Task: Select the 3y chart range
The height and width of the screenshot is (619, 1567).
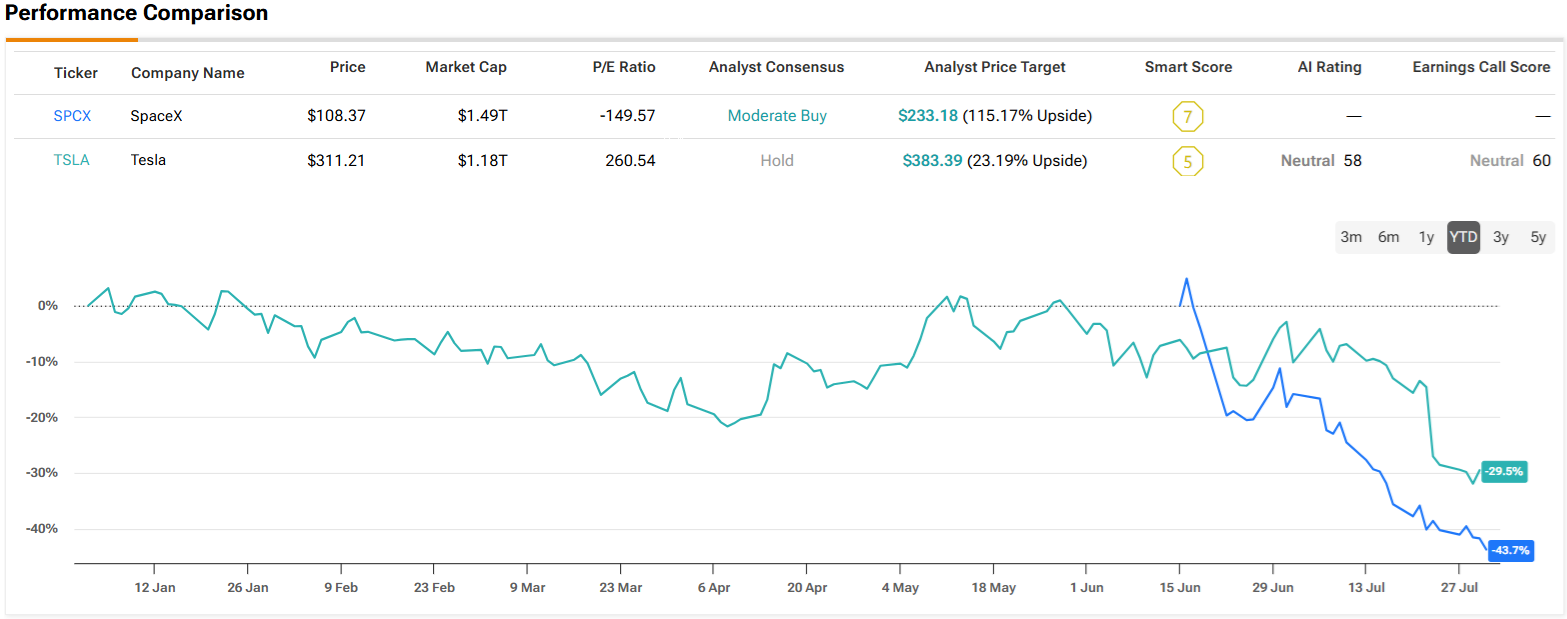Action: click(x=1501, y=237)
